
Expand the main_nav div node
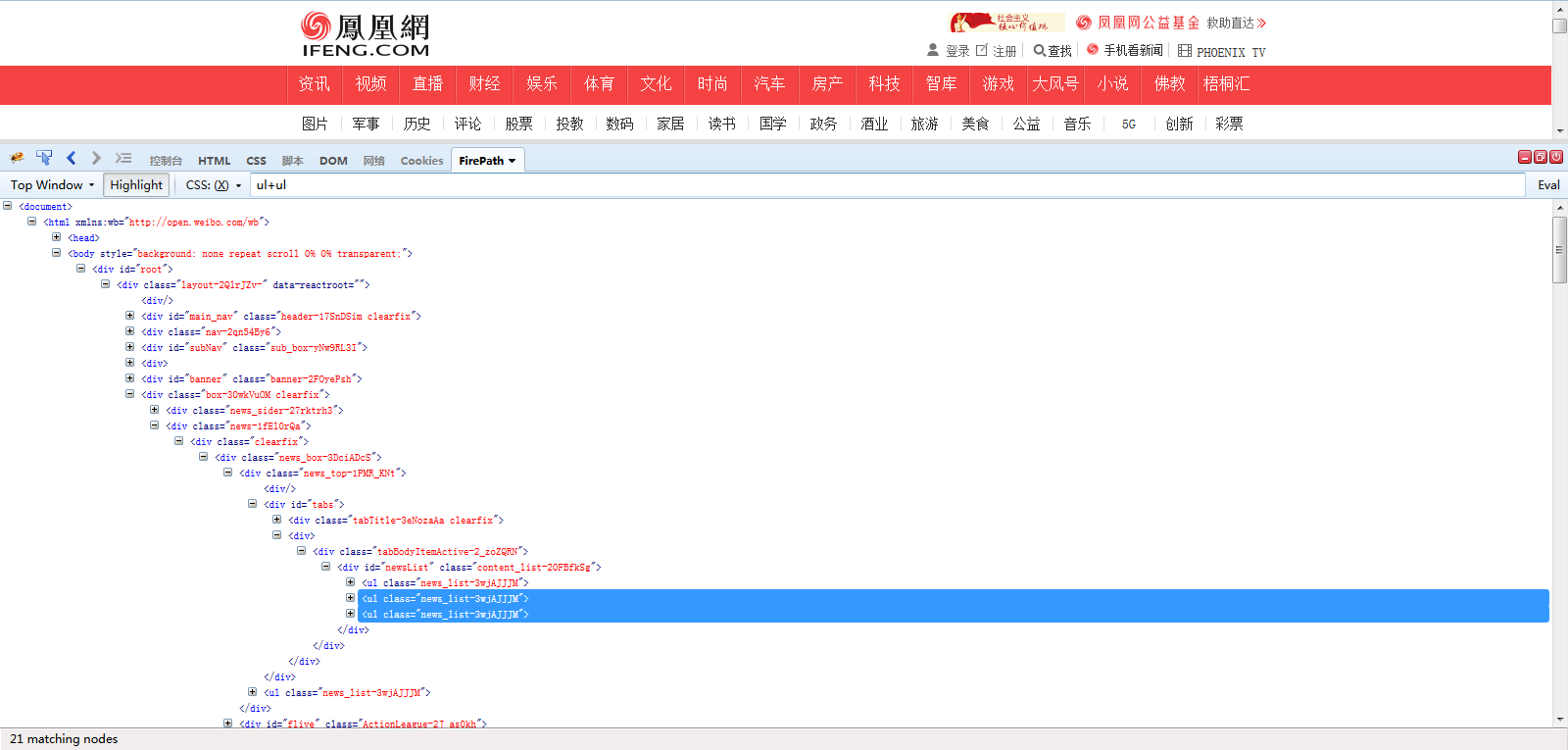click(129, 316)
